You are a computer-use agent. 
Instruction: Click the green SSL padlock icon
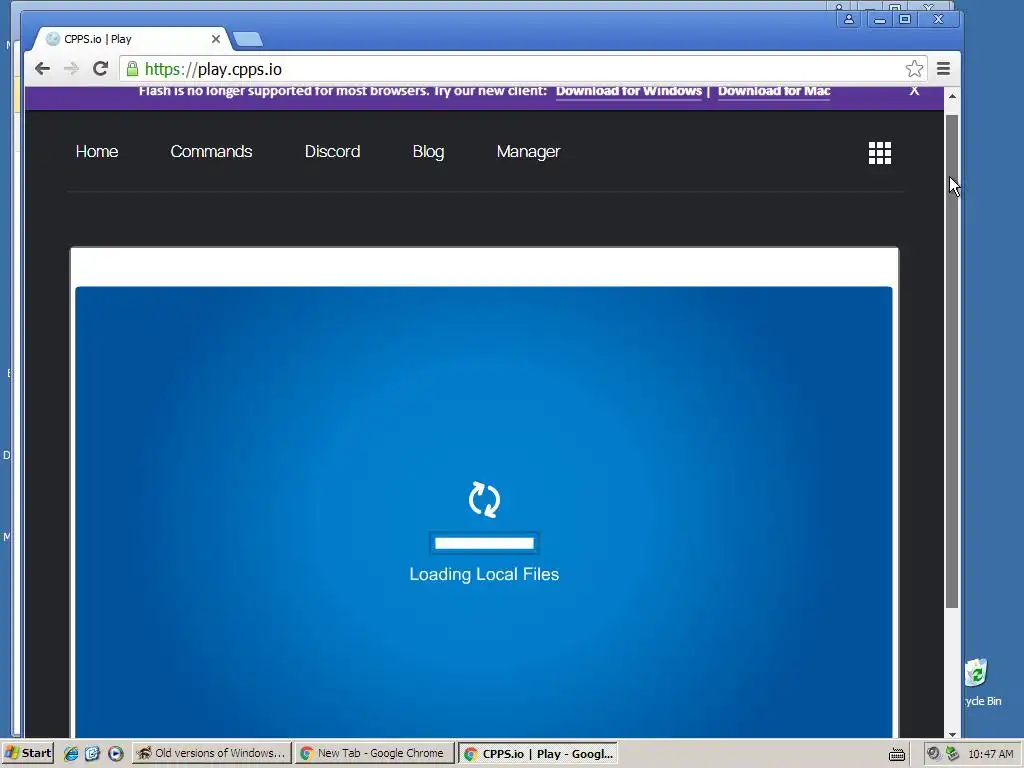pos(133,69)
